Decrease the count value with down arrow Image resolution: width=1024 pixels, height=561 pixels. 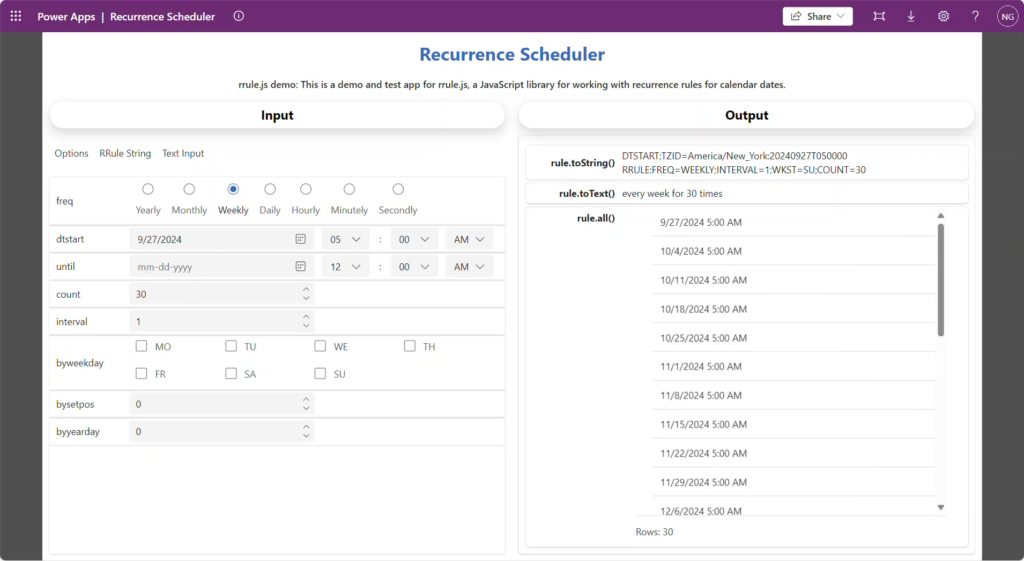306,299
